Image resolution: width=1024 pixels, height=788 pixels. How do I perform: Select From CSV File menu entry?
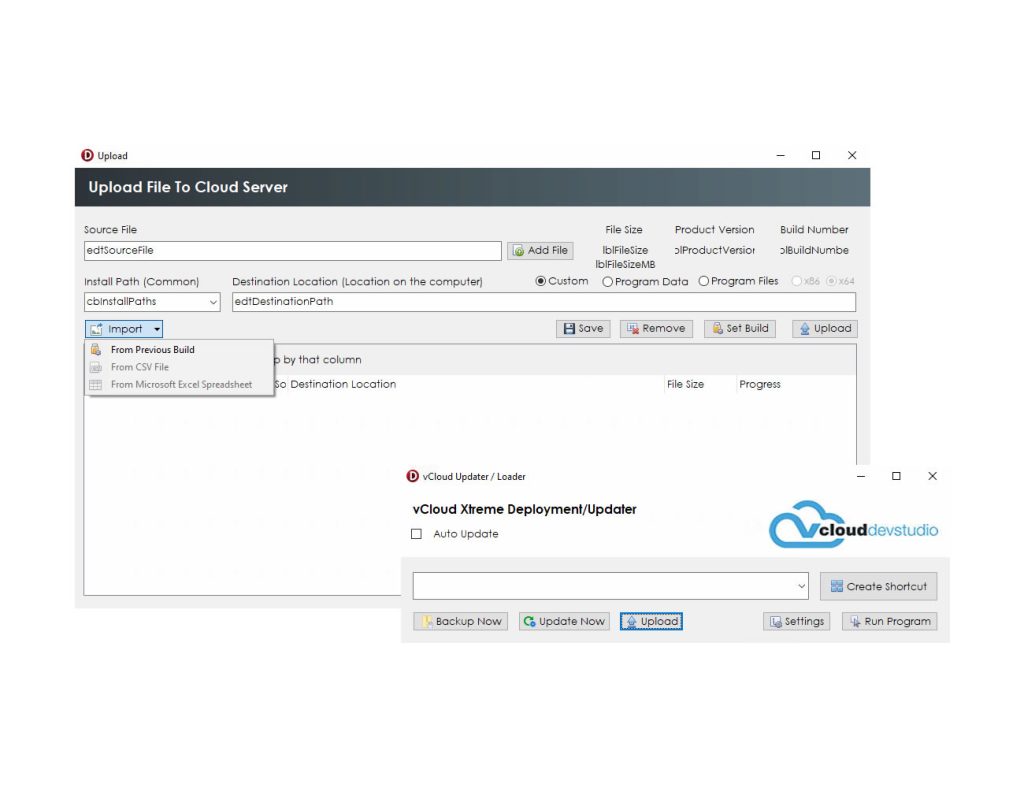[x=139, y=367]
